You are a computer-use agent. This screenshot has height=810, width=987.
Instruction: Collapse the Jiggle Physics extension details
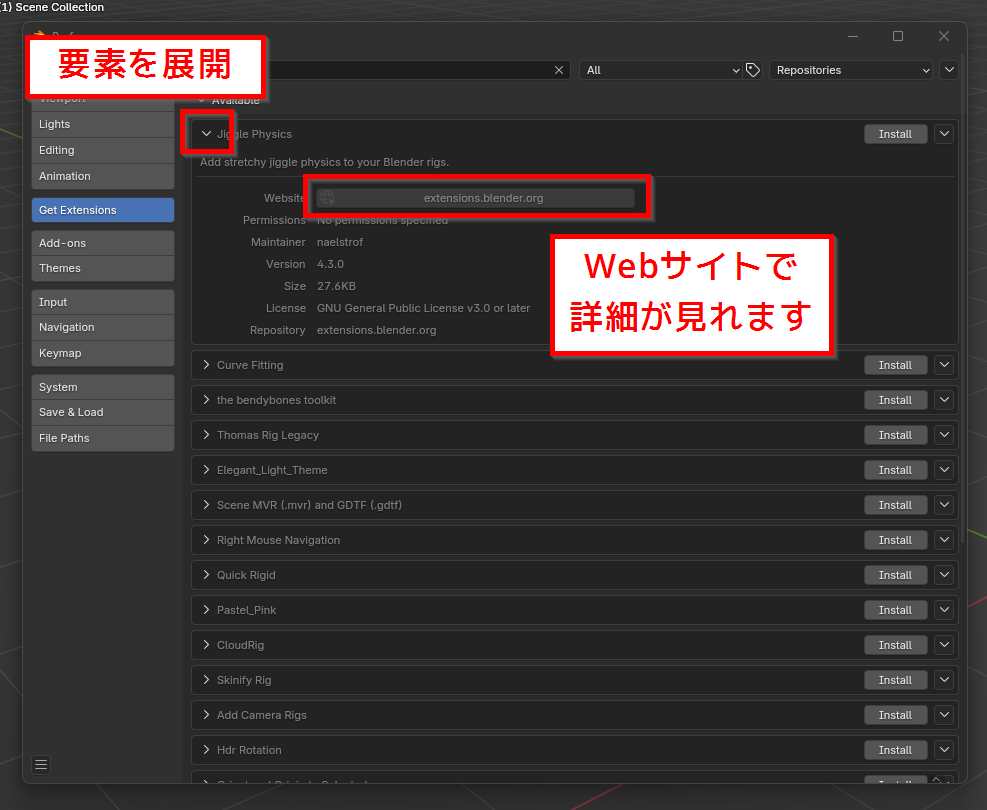(207, 134)
